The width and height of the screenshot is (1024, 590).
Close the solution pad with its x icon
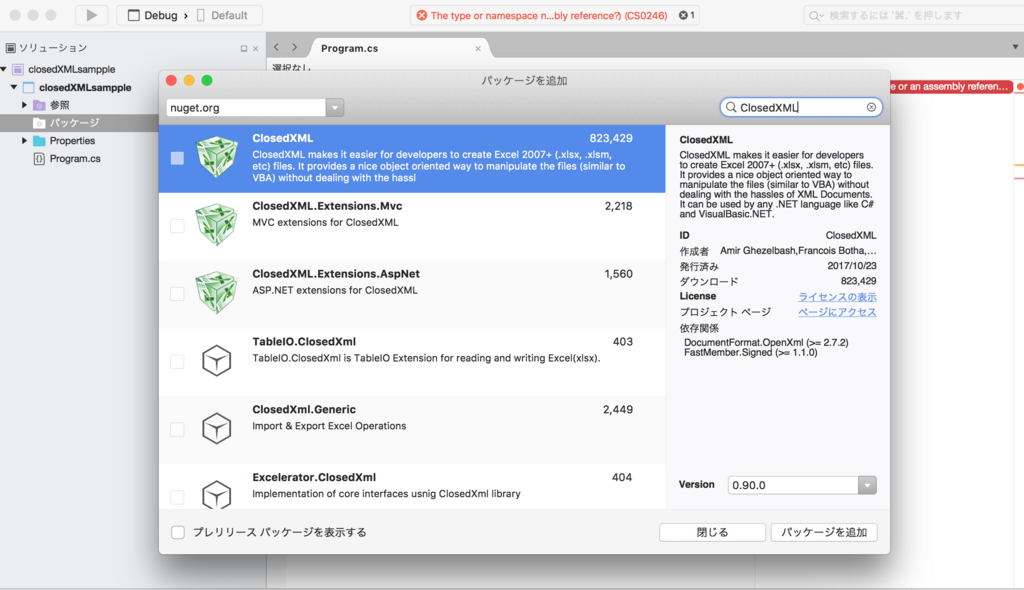tap(255, 48)
